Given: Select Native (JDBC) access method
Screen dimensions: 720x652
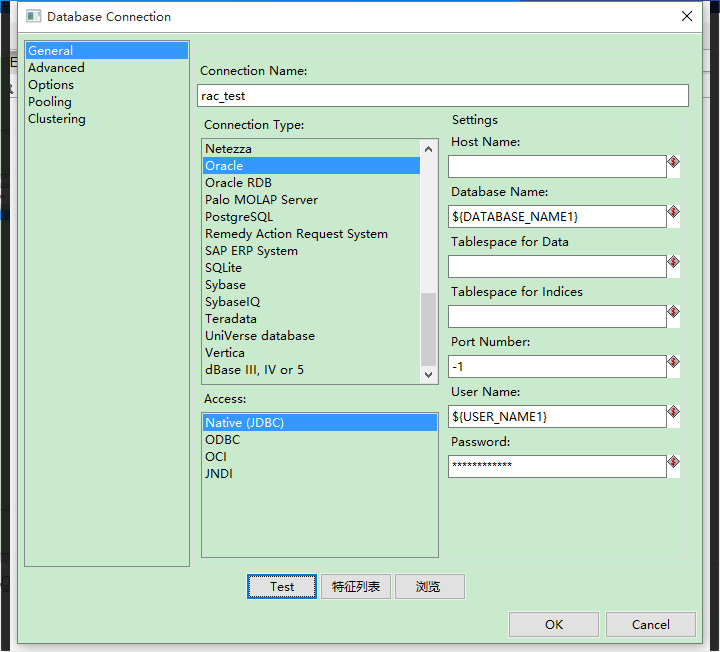Looking at the screenshot, I should click(x=320, y=422).
